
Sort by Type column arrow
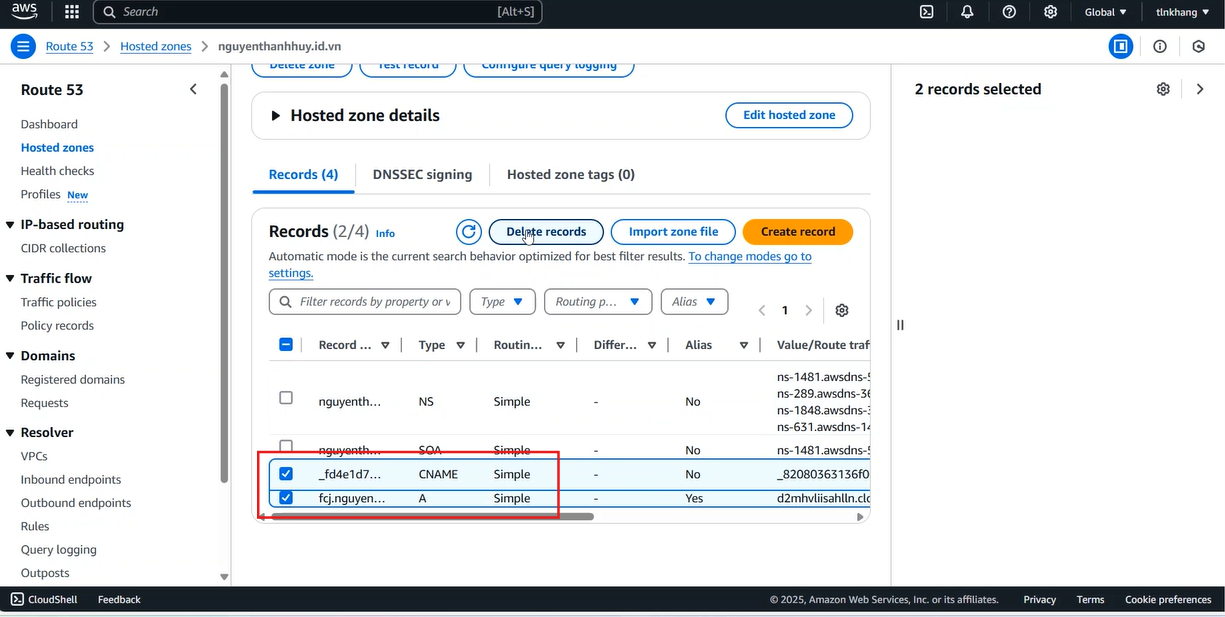point(460,345)
